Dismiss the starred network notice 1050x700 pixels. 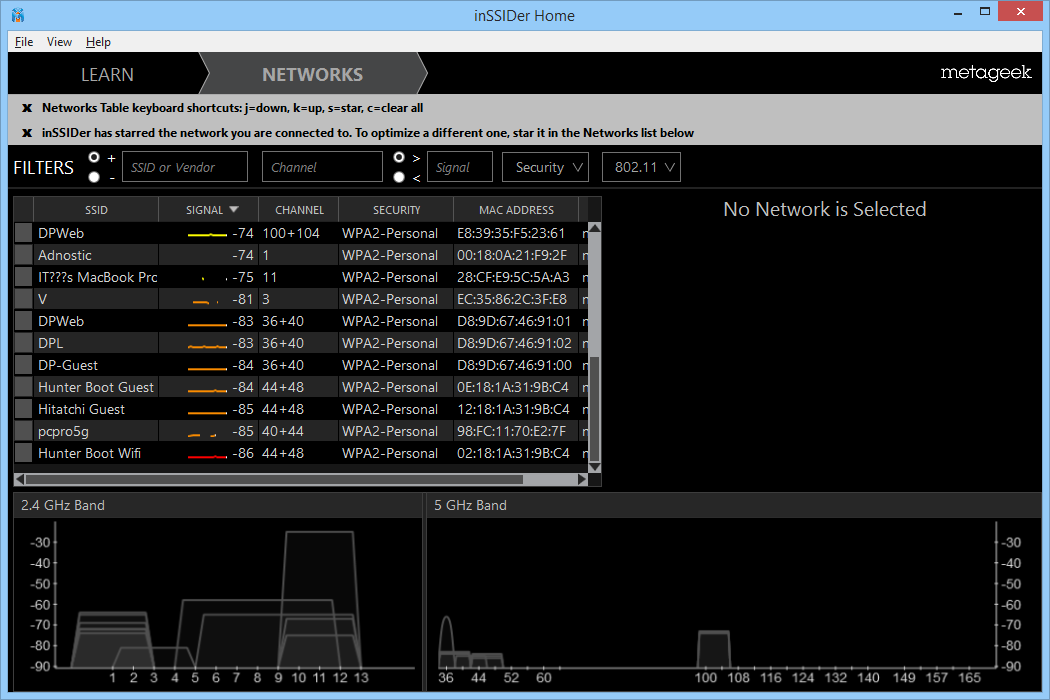(x=27, y=133)
